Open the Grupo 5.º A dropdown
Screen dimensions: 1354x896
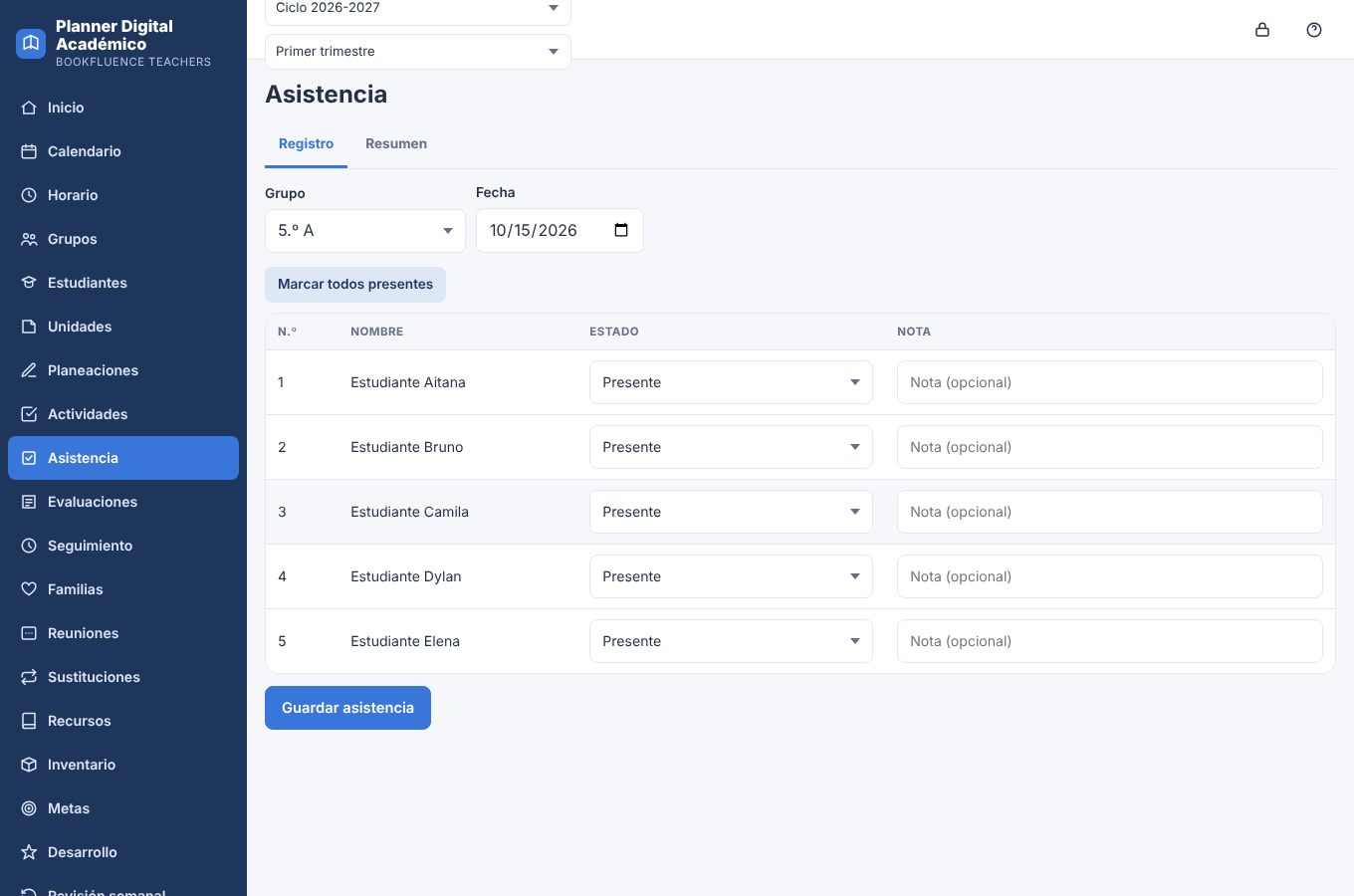[365, 231]
